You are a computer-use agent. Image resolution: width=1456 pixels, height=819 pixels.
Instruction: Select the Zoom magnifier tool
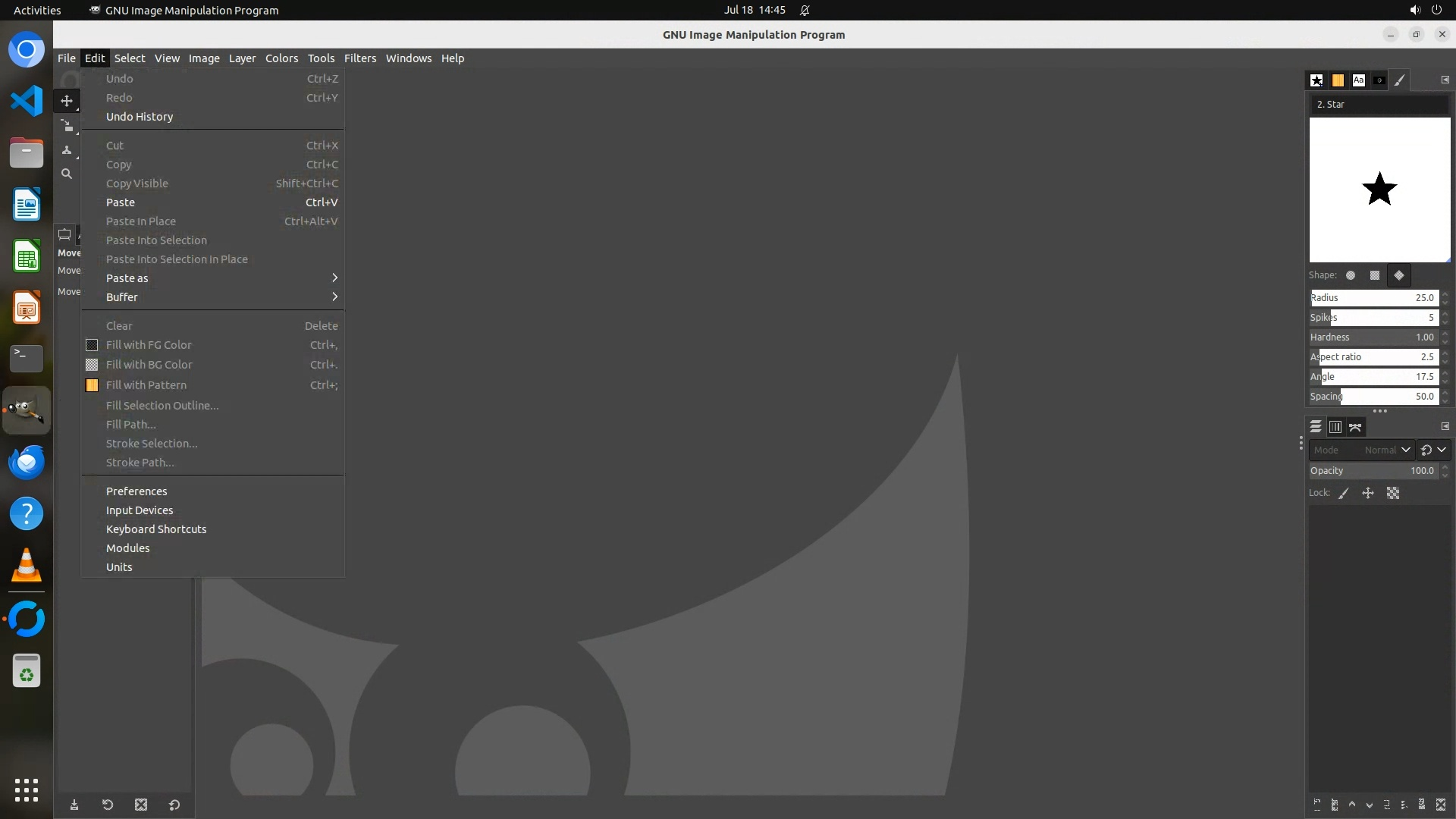67,174
